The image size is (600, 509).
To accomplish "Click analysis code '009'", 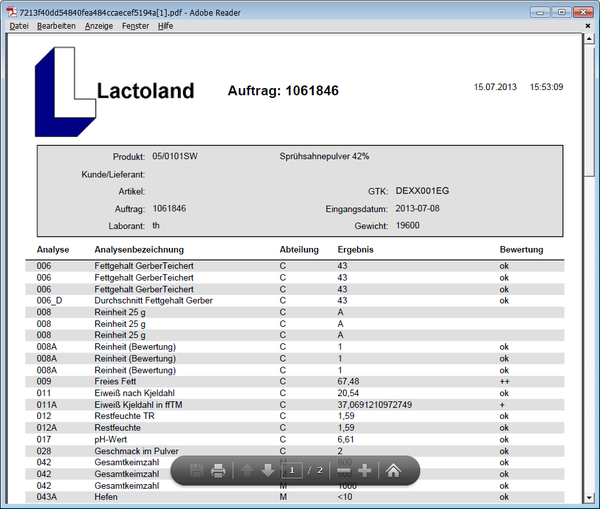I will 44,382.
